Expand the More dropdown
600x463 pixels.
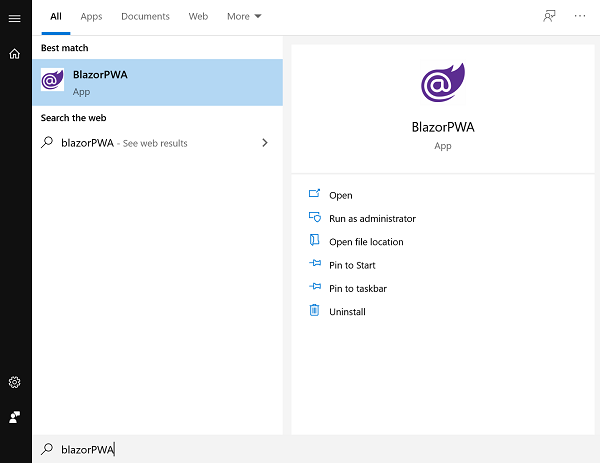[x=244, y=16]
